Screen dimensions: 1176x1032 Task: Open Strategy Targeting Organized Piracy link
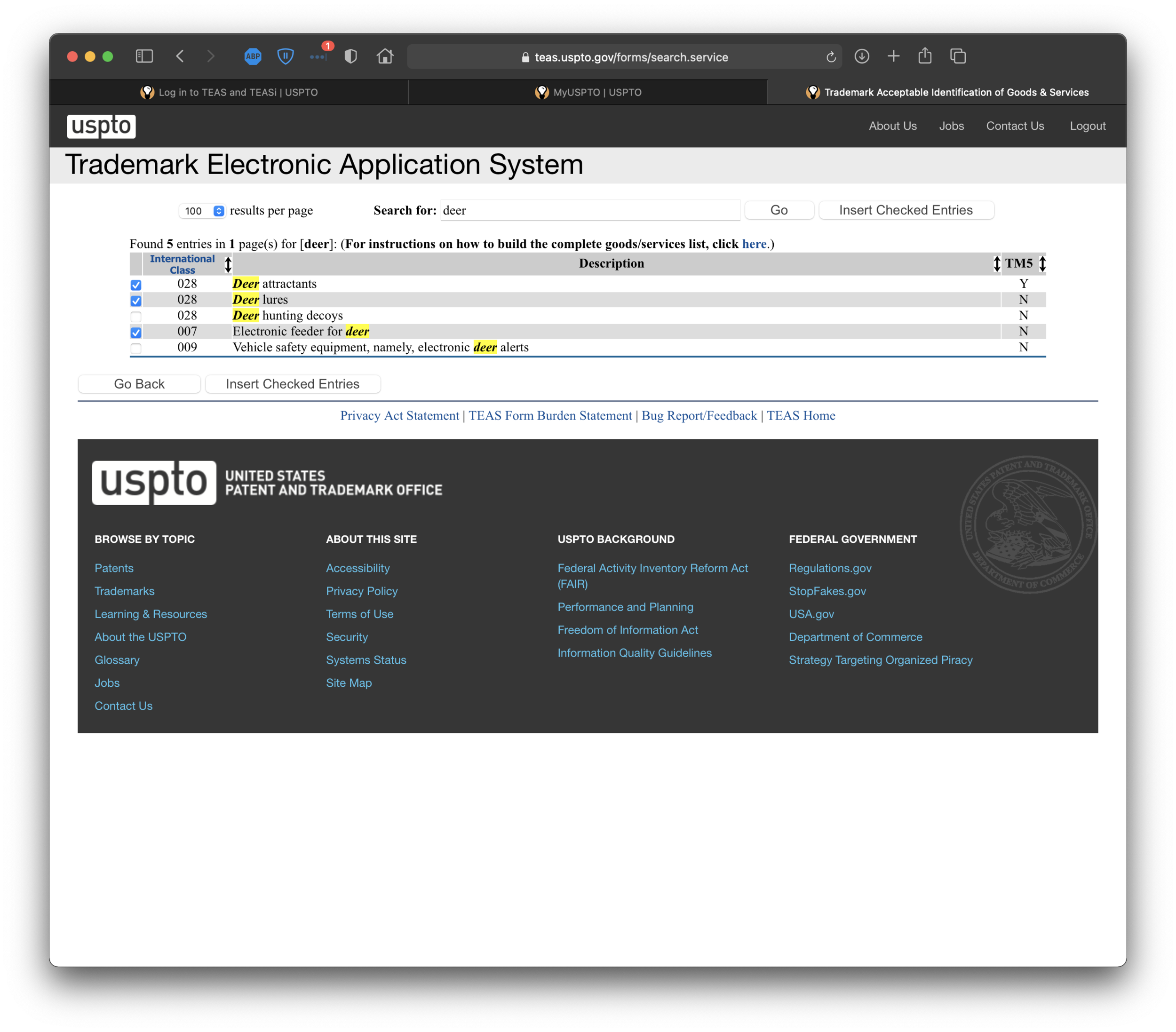(880, 660)
